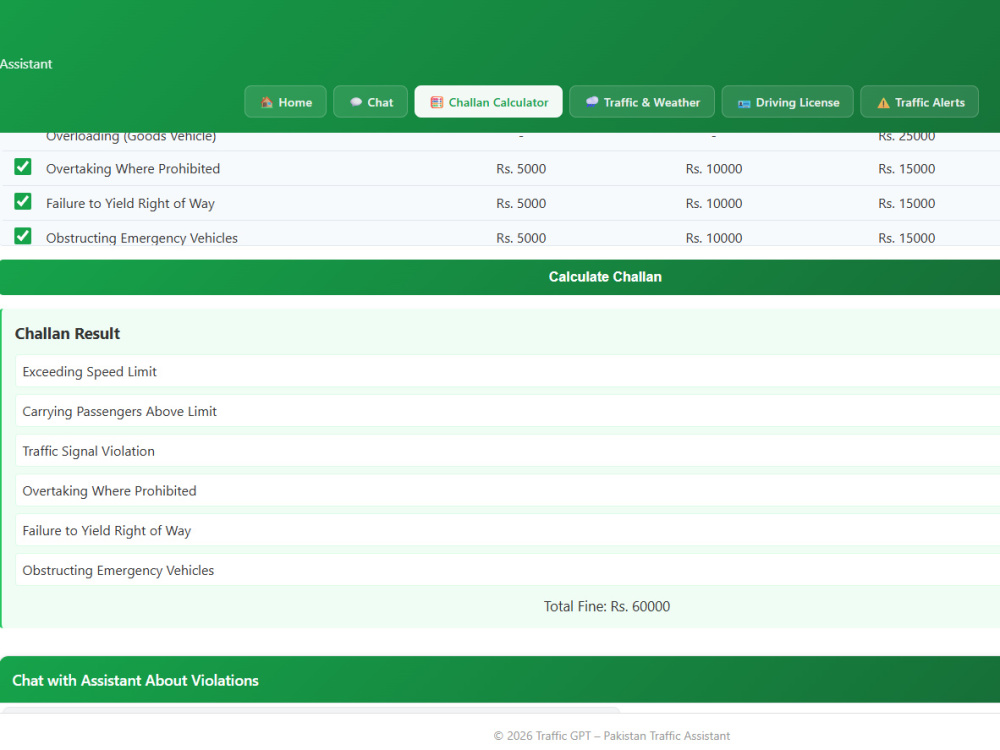Viewport: 1000px width, 750px height.
Task: Click Rs. 15000 fine in Overtaking row
Action: 906,169
